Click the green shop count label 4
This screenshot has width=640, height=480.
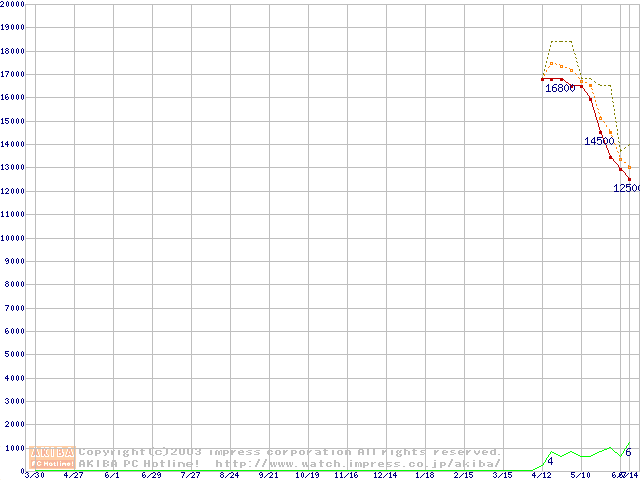point(550,461)
